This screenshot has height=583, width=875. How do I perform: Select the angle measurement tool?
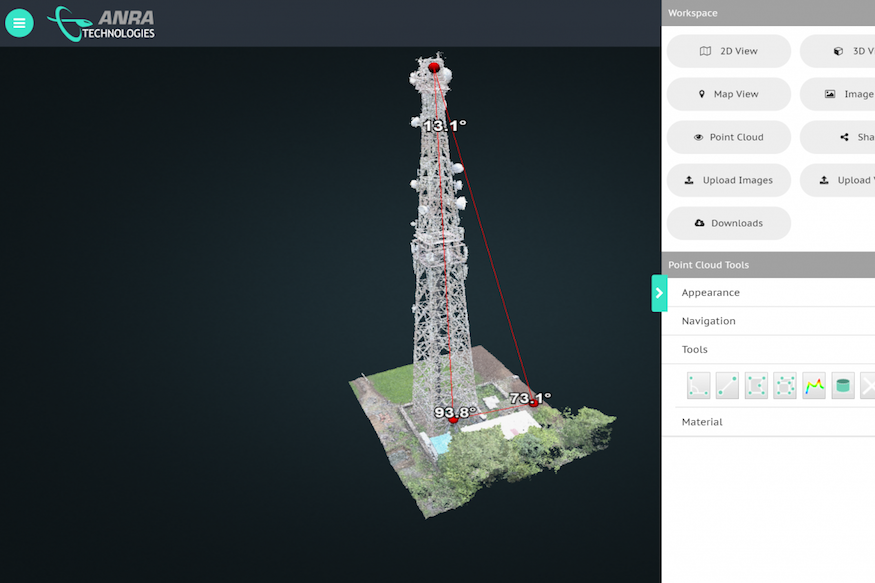698,386
